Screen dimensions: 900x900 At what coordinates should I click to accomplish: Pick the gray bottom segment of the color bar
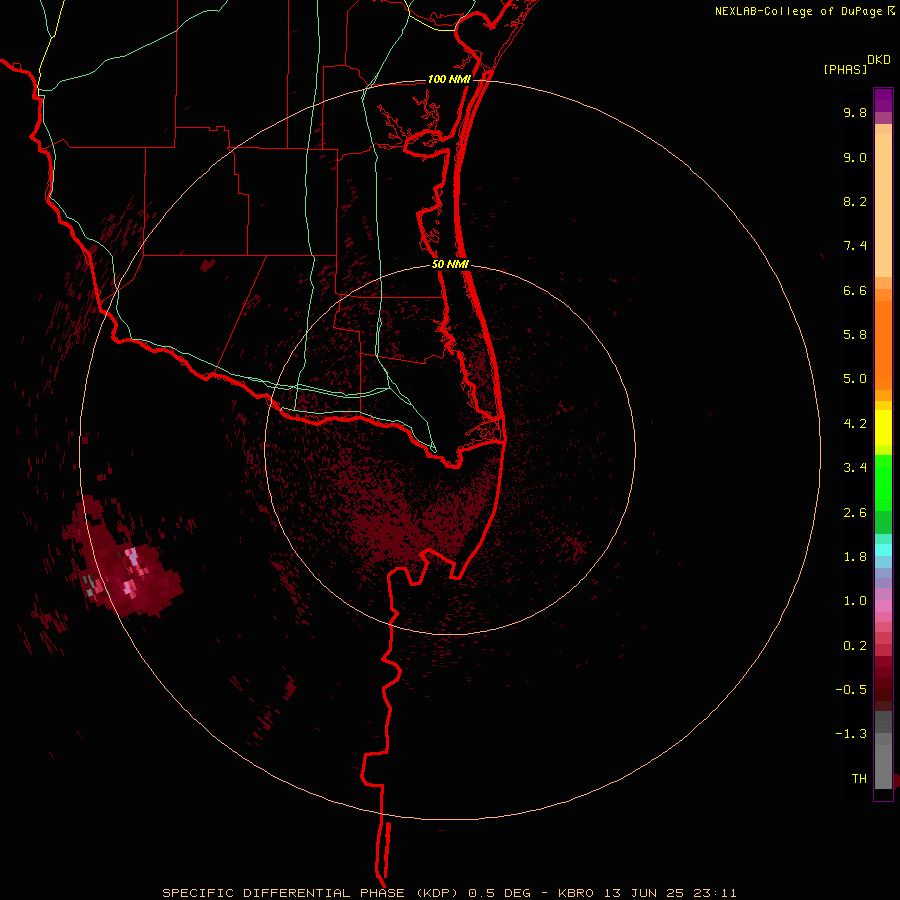[x=883, y=761]
